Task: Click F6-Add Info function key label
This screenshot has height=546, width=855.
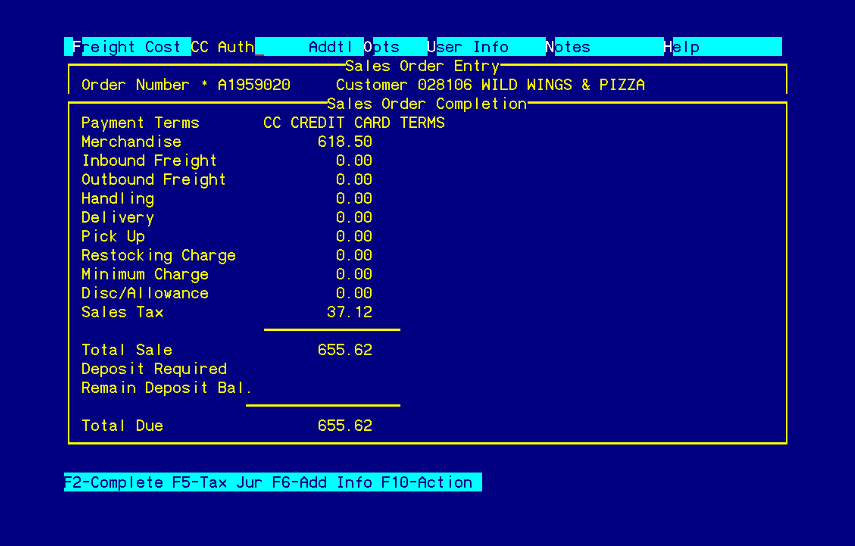Action: [322, 482]
